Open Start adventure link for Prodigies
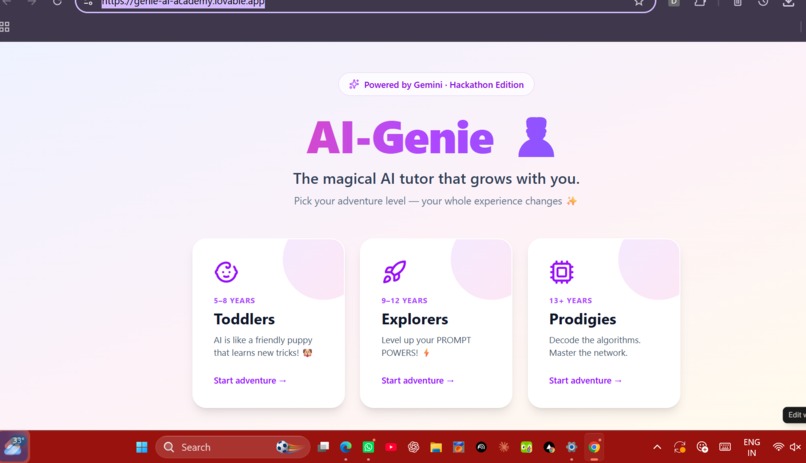The width and height of the screenshot is (806, 463). coord(585,380)
